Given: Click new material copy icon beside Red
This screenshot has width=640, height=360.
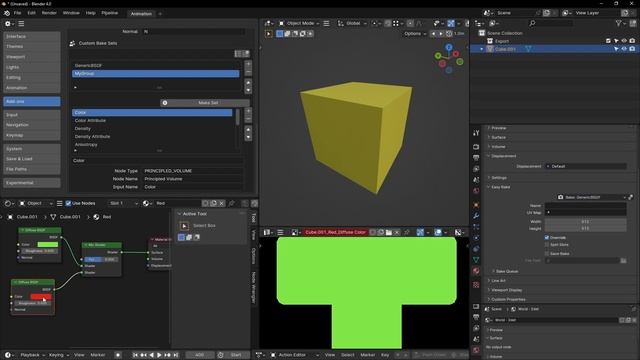Looking at the screenshot, I should click(213, 203).
